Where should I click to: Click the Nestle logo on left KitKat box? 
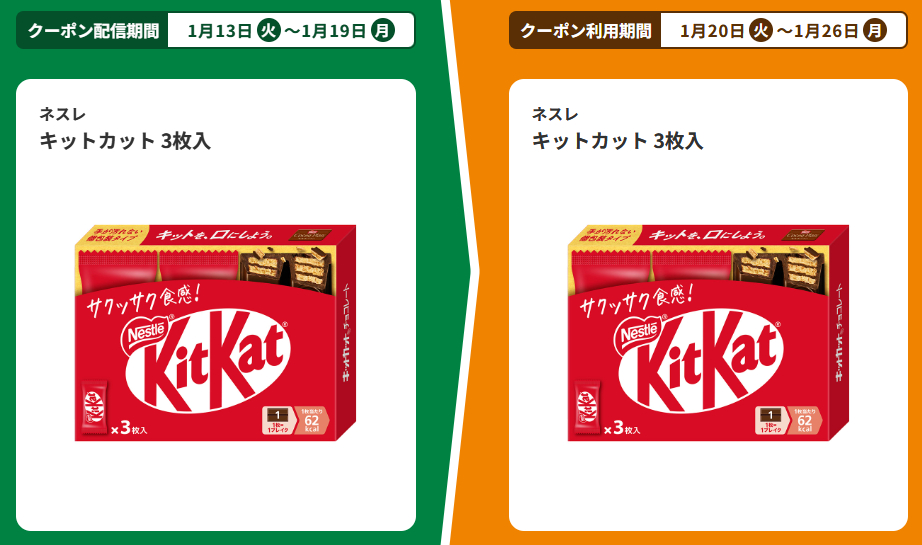click(x=147, y=334)
